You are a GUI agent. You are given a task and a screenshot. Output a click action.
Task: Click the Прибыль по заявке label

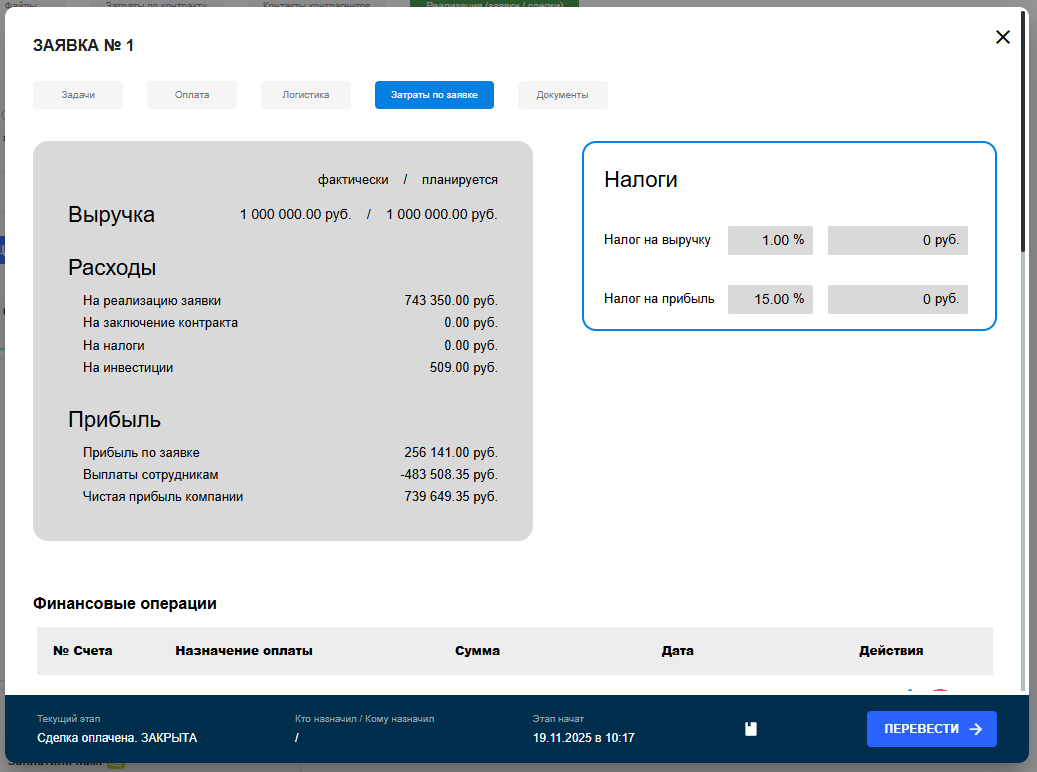[141, 452]
